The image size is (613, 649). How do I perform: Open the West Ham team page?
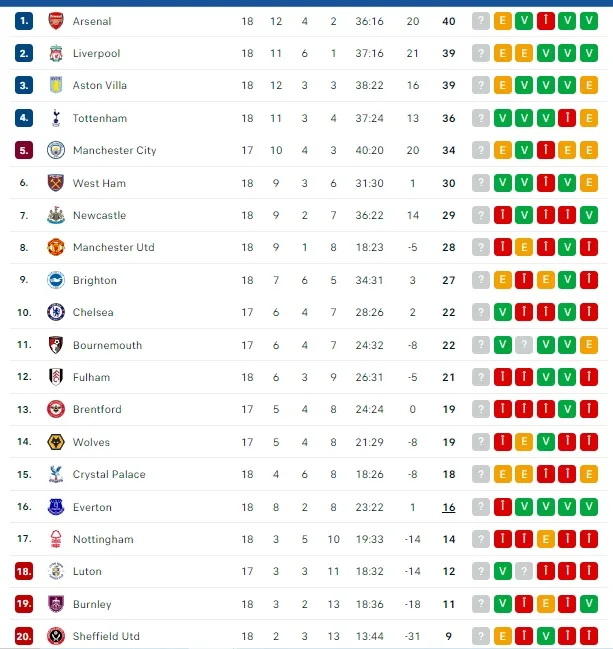99,183
